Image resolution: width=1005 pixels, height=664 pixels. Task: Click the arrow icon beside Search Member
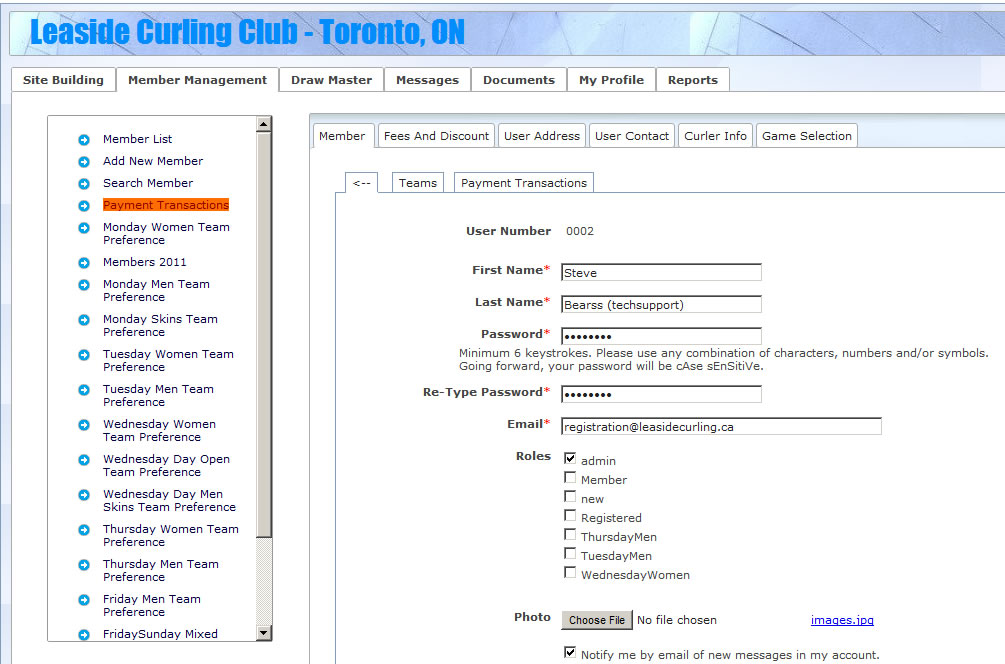coord(84,184)
